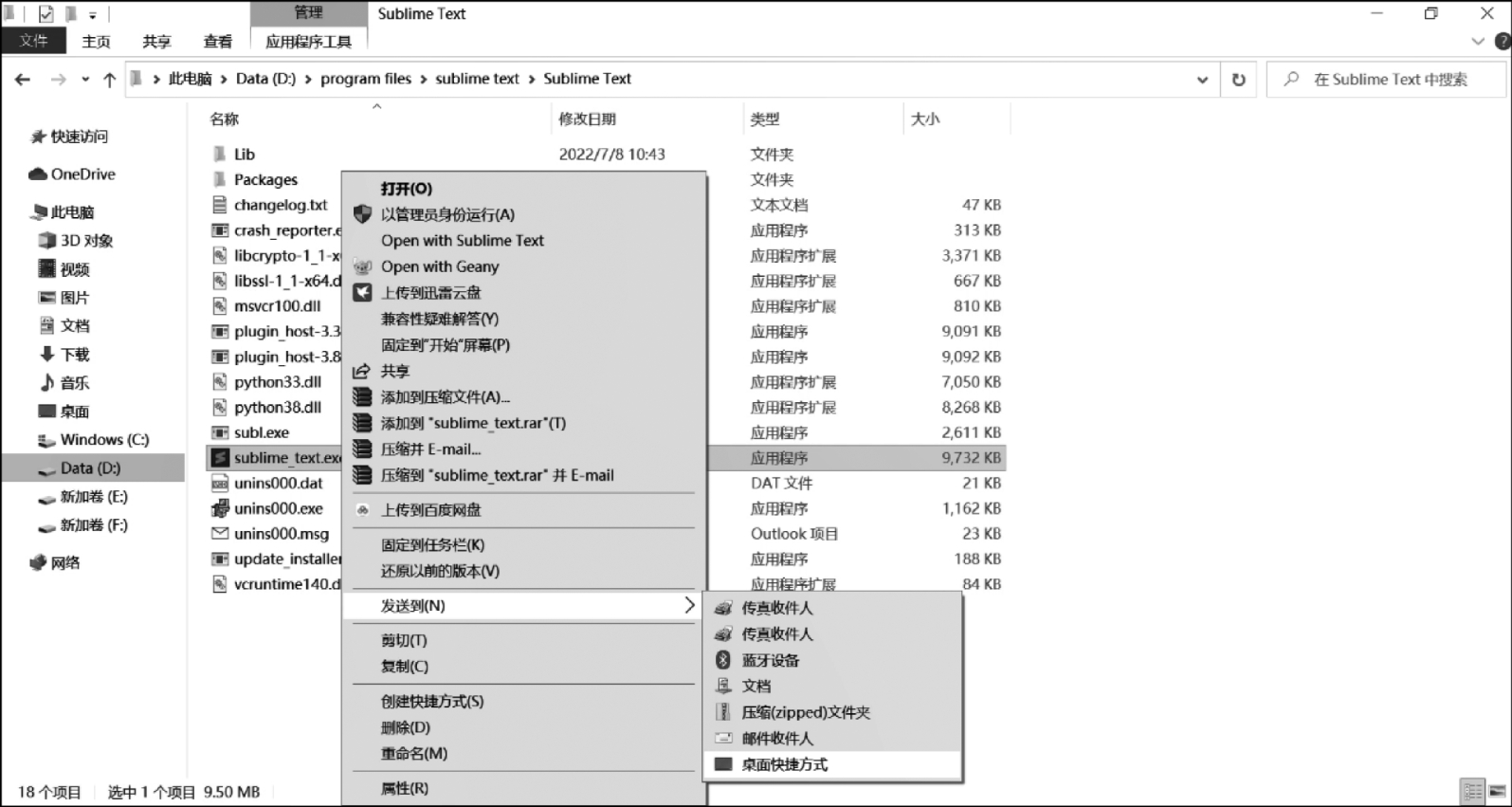Click the zipped folder icon in submenu
The image size is (1512, 807).
pos(723,712)
